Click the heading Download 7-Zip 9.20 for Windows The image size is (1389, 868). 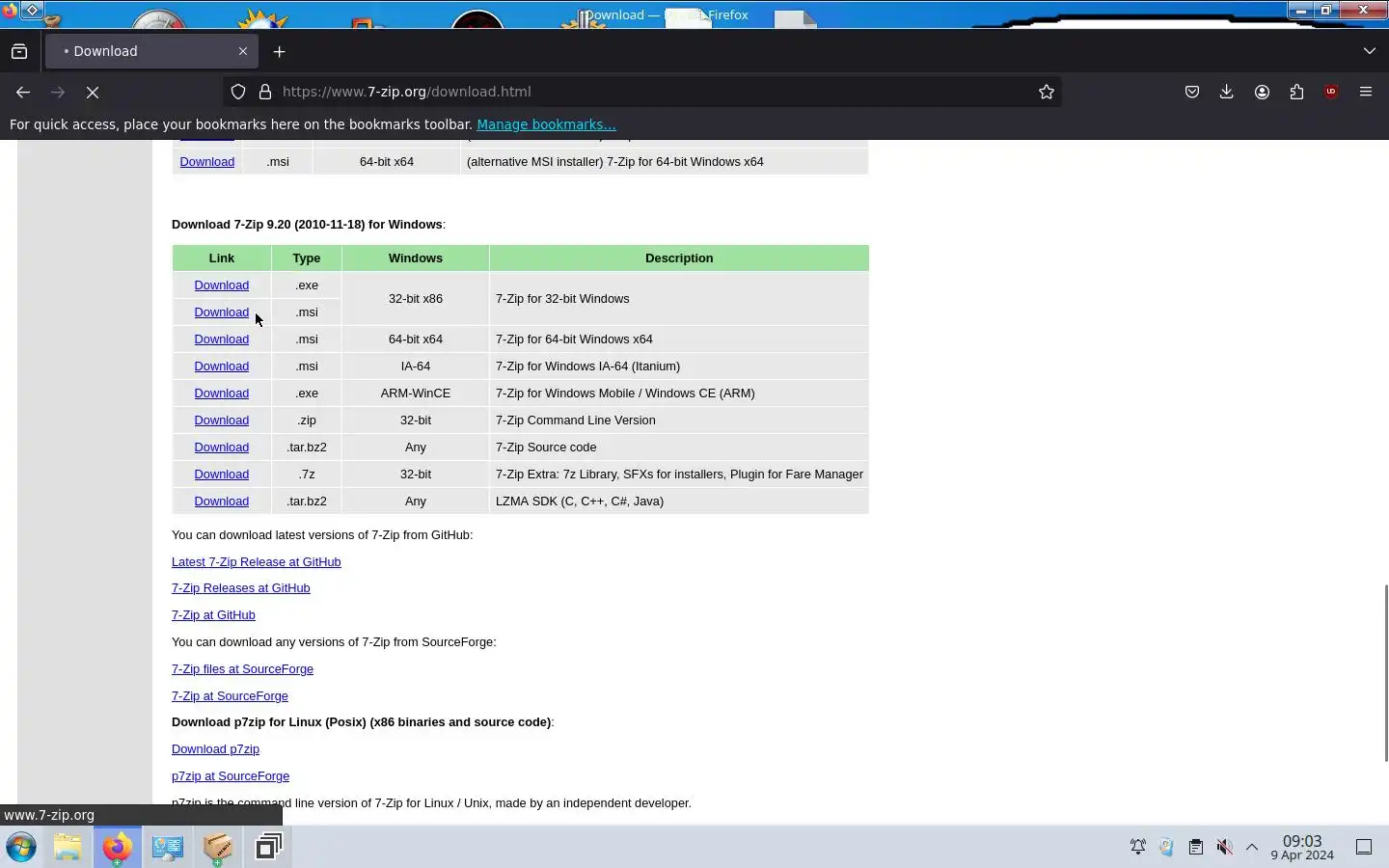(x=308, y=224)
